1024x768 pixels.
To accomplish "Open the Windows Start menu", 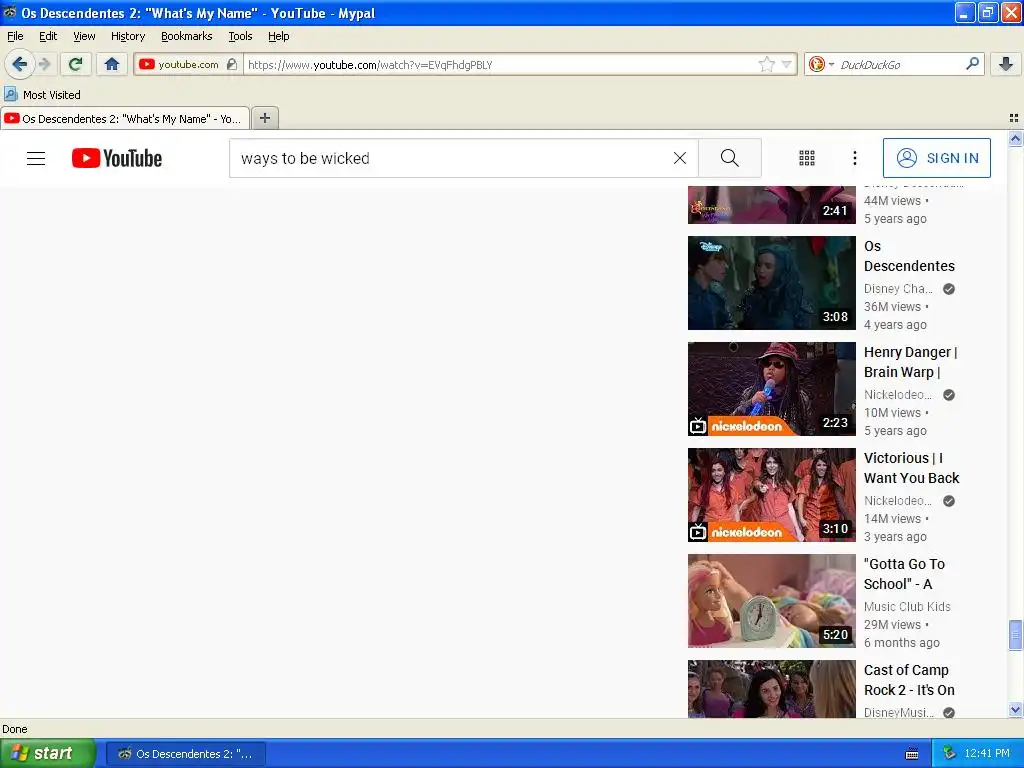I will (48, 753).
